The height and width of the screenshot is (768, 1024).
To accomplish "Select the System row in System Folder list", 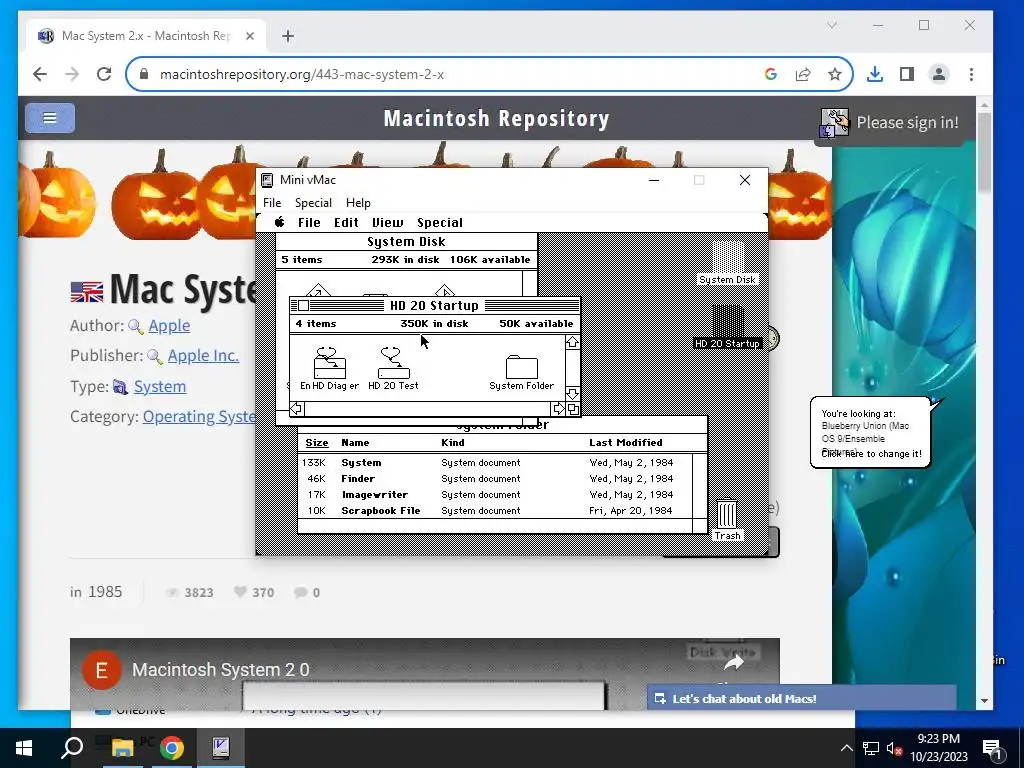I will coord(495,462).
